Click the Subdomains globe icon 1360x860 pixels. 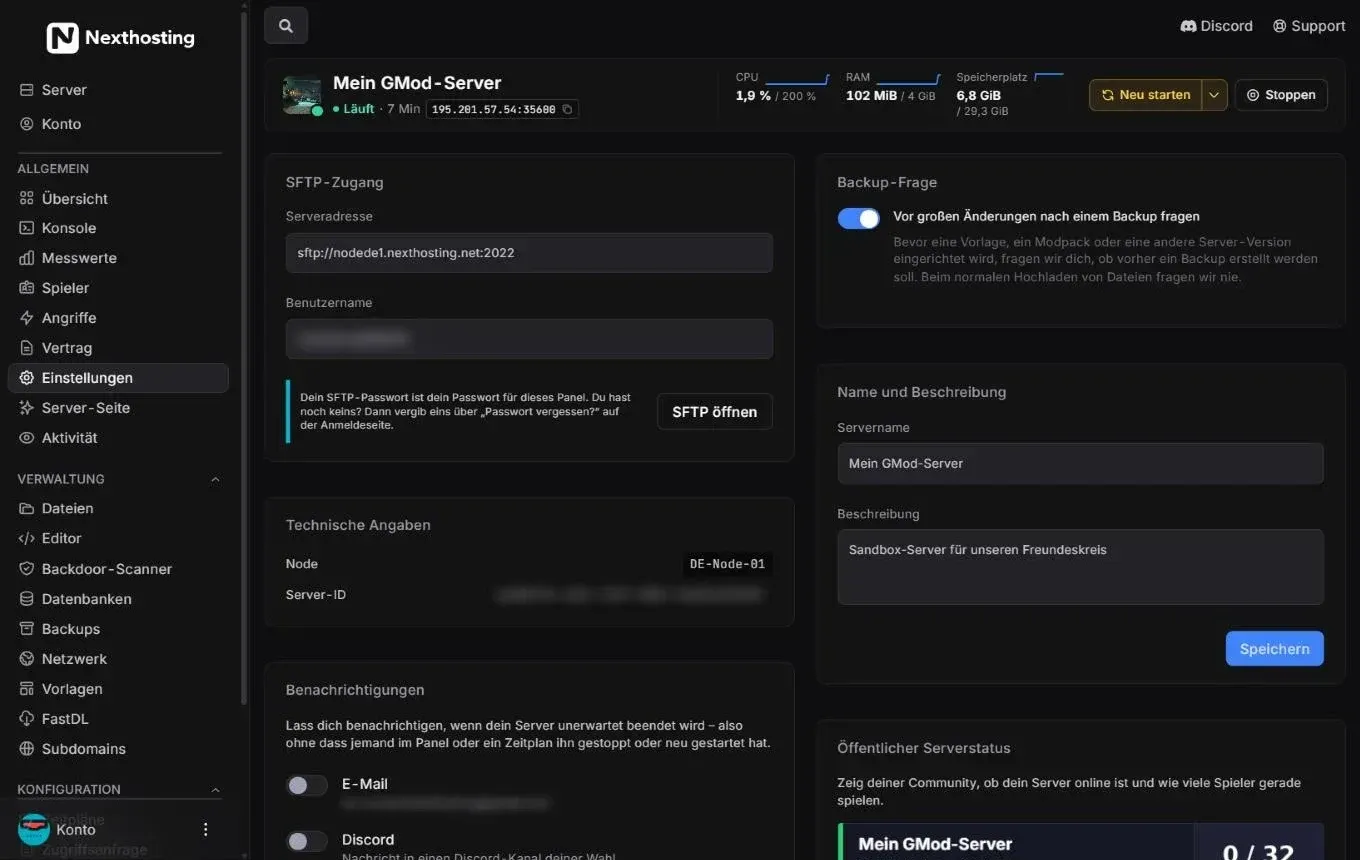pos(27,749)
